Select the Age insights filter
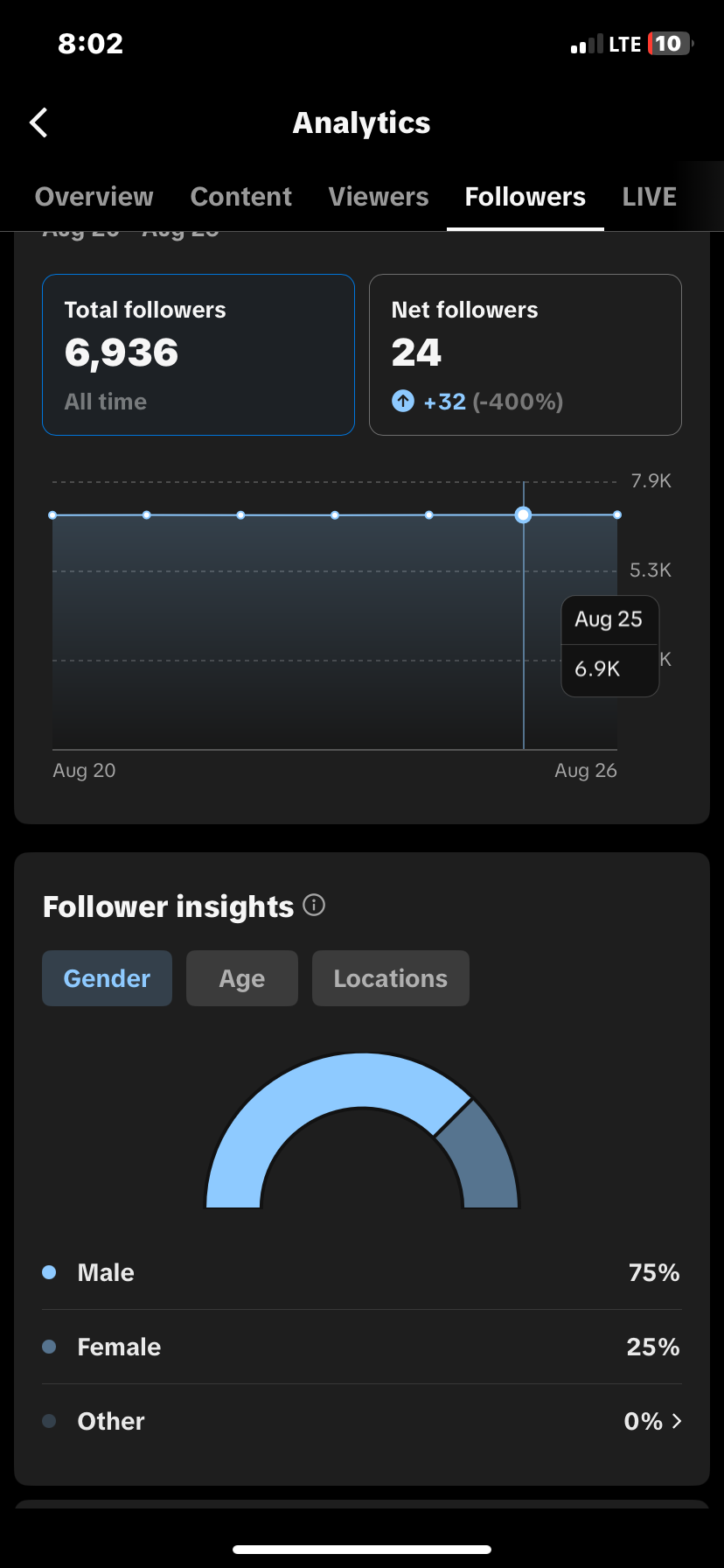724x1568 pixels. 242,978
